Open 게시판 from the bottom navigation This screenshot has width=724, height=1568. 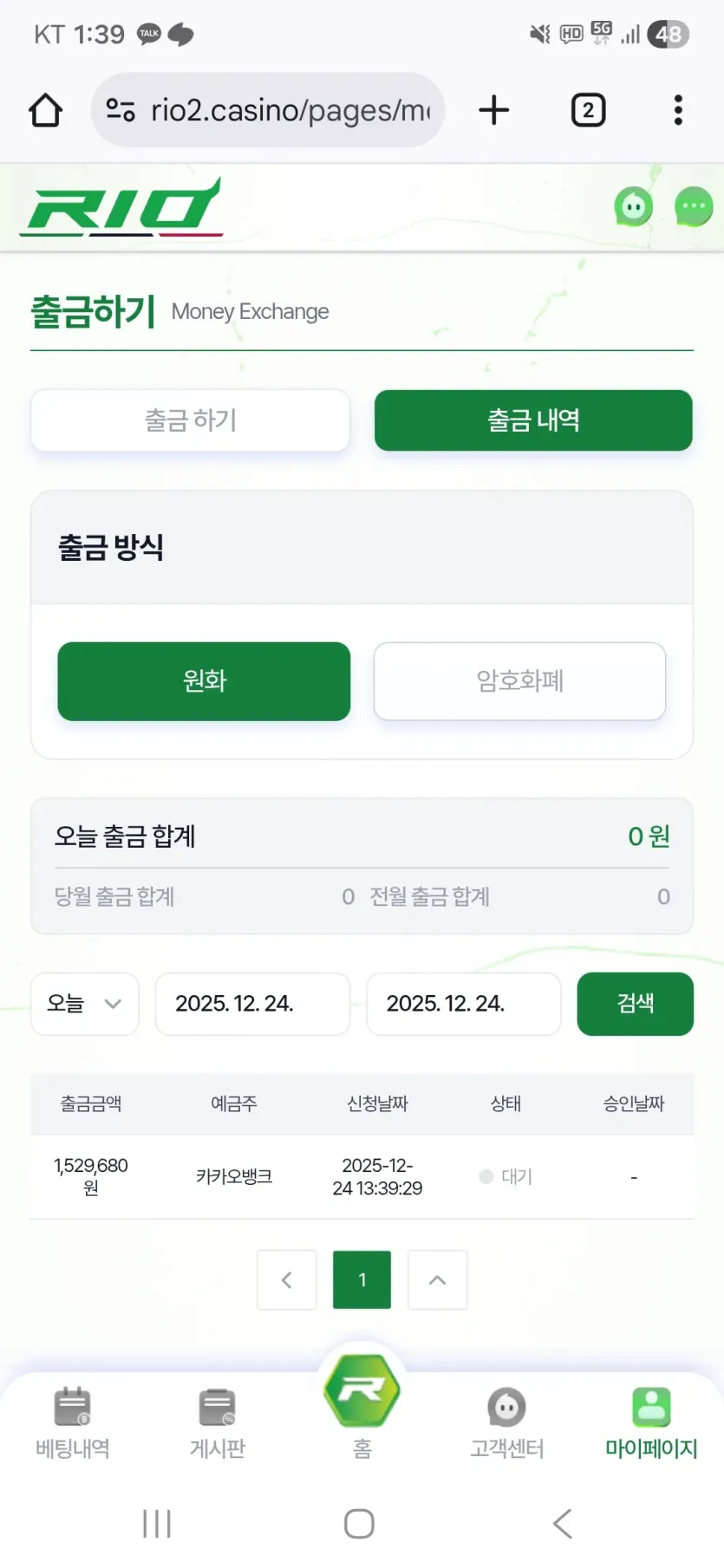click(218, 1422)
